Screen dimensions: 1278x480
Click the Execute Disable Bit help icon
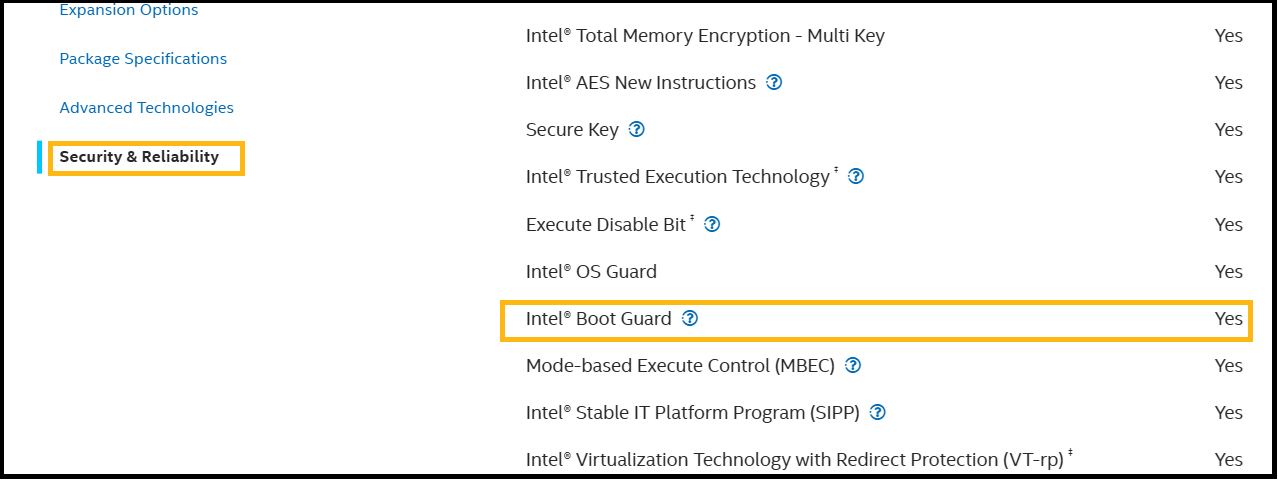(x=712, y=225)
